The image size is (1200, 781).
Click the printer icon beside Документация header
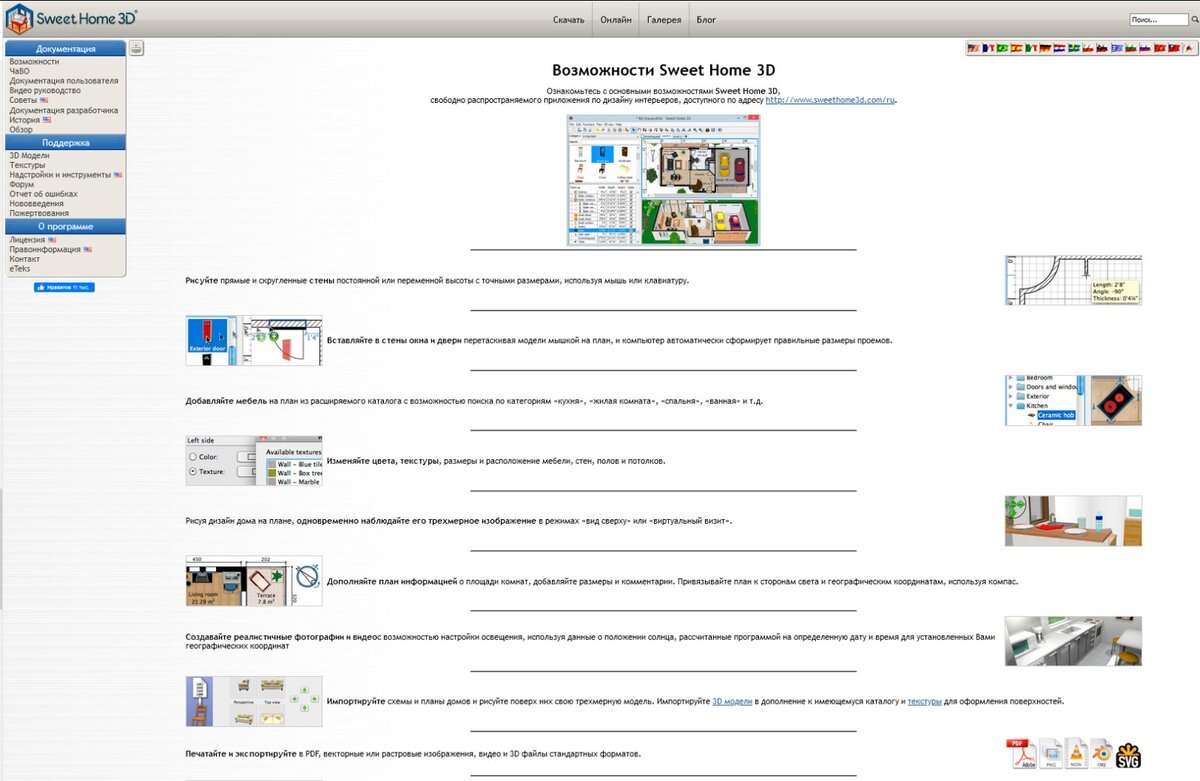click(x=136, y=48)
